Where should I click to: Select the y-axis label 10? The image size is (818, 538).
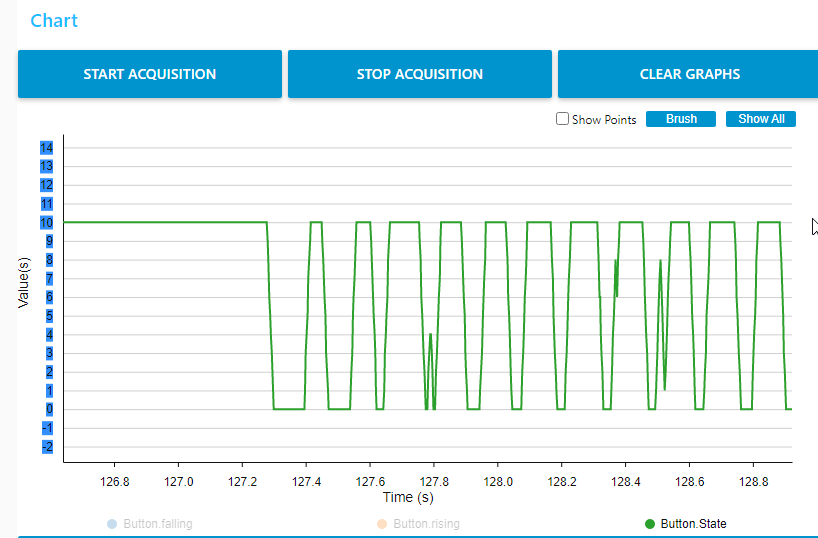(47, 223)
